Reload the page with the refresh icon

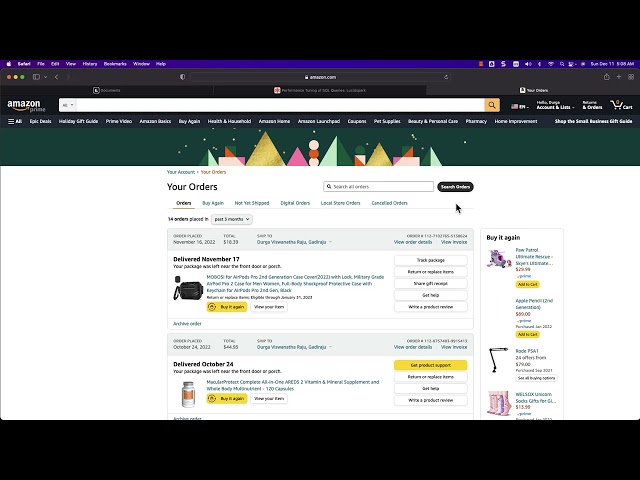446,77
